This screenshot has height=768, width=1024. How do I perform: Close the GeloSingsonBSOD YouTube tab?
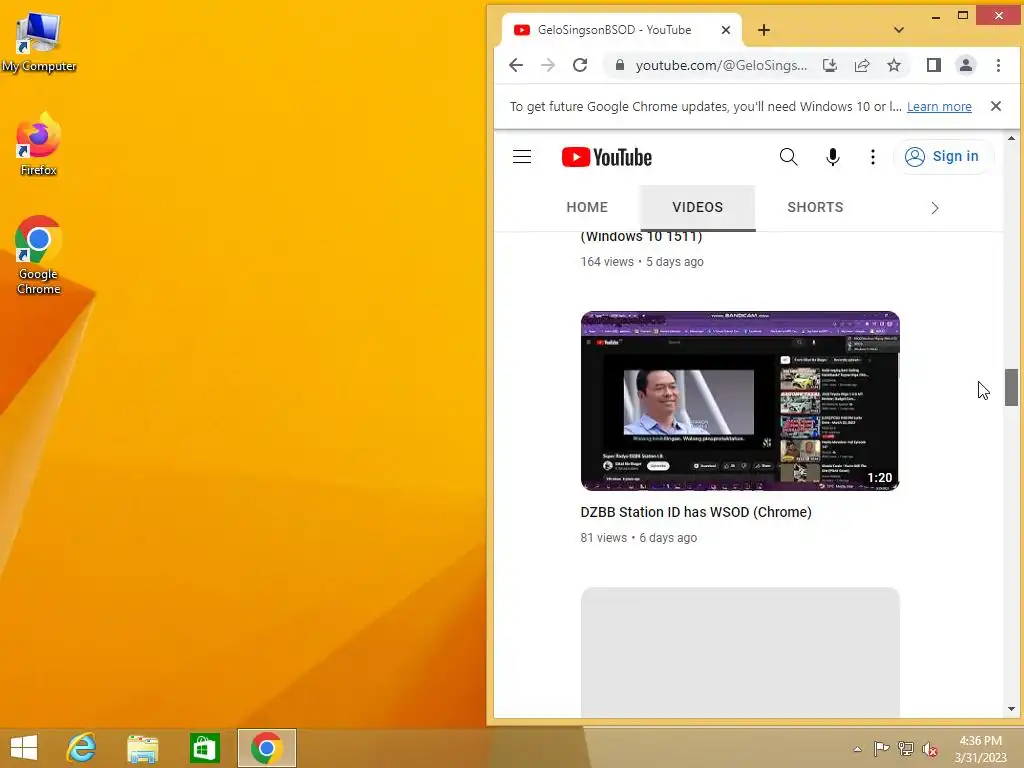[726, 30]
